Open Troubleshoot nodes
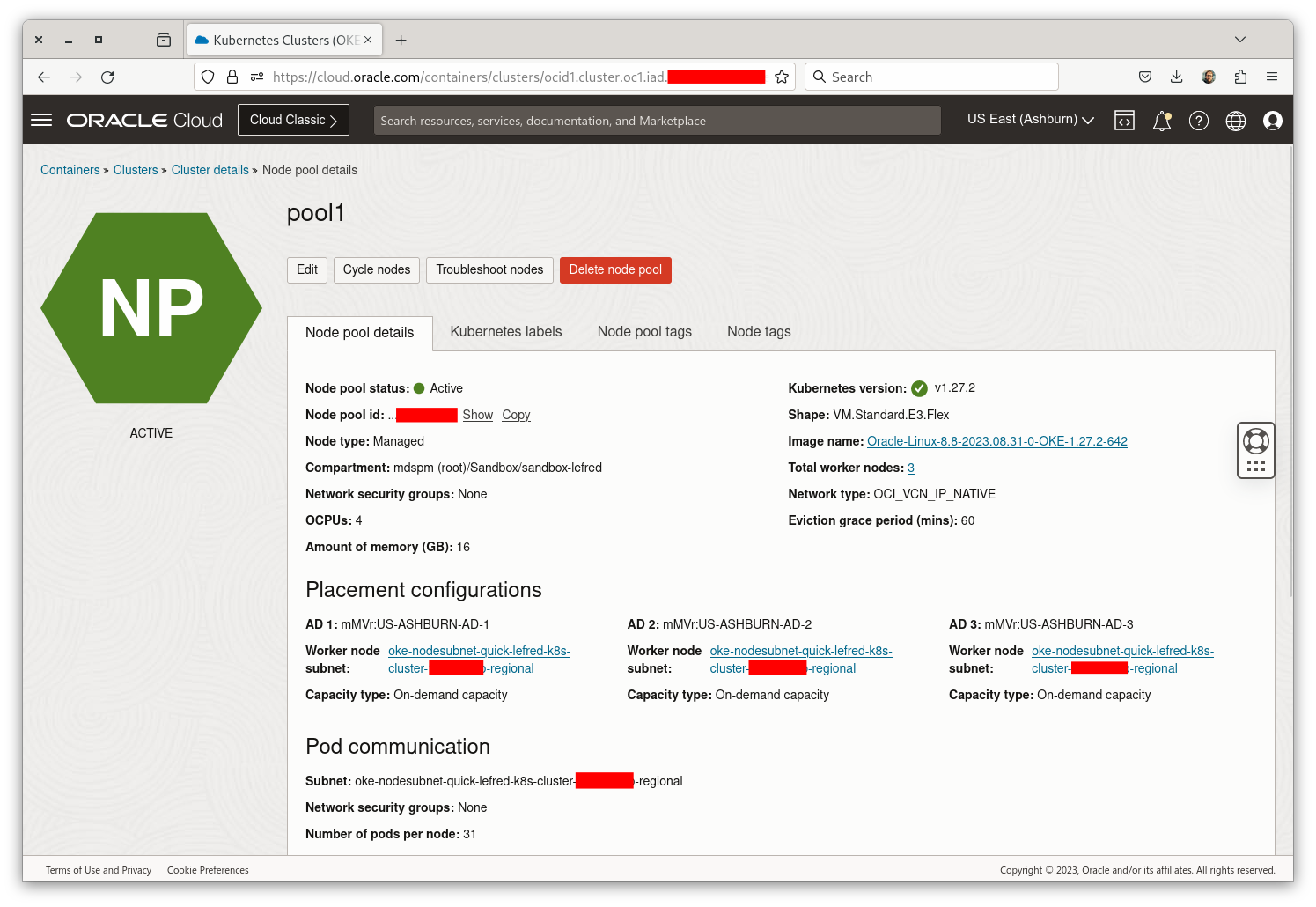Viewport: 1316px width, 907px height. [x=489, y=270]
